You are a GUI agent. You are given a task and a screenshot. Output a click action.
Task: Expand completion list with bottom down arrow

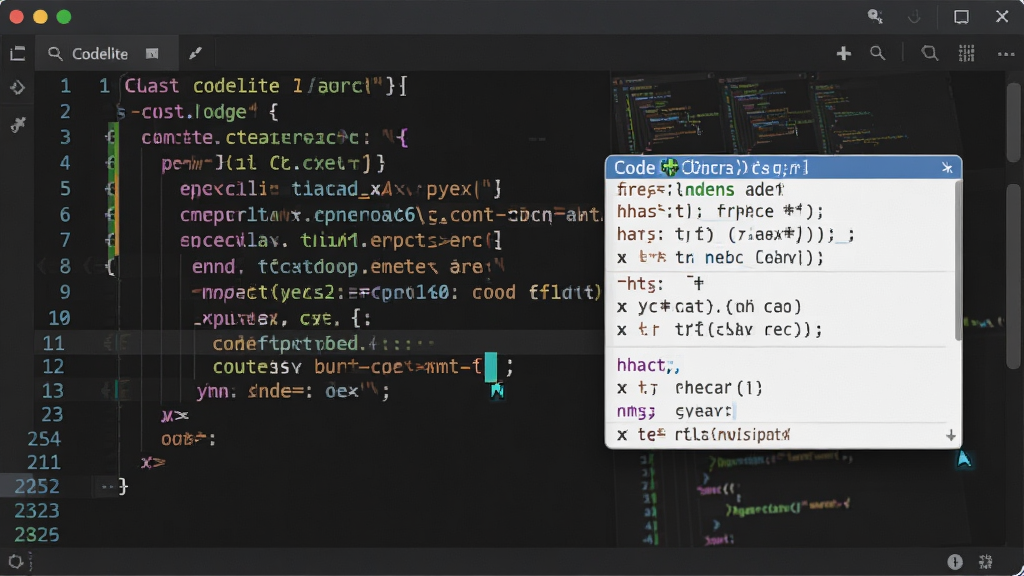(x=951, y=436)
